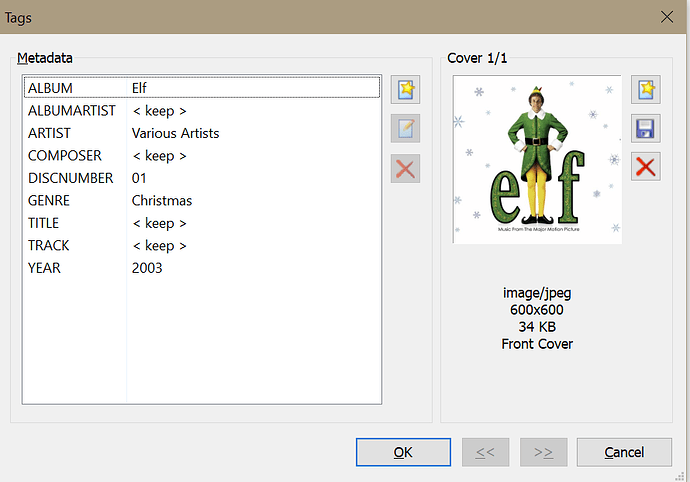690x482 pixels.
Task: Delete the cover art with red X
Action: pyautogui.click(x=646, y=167)
